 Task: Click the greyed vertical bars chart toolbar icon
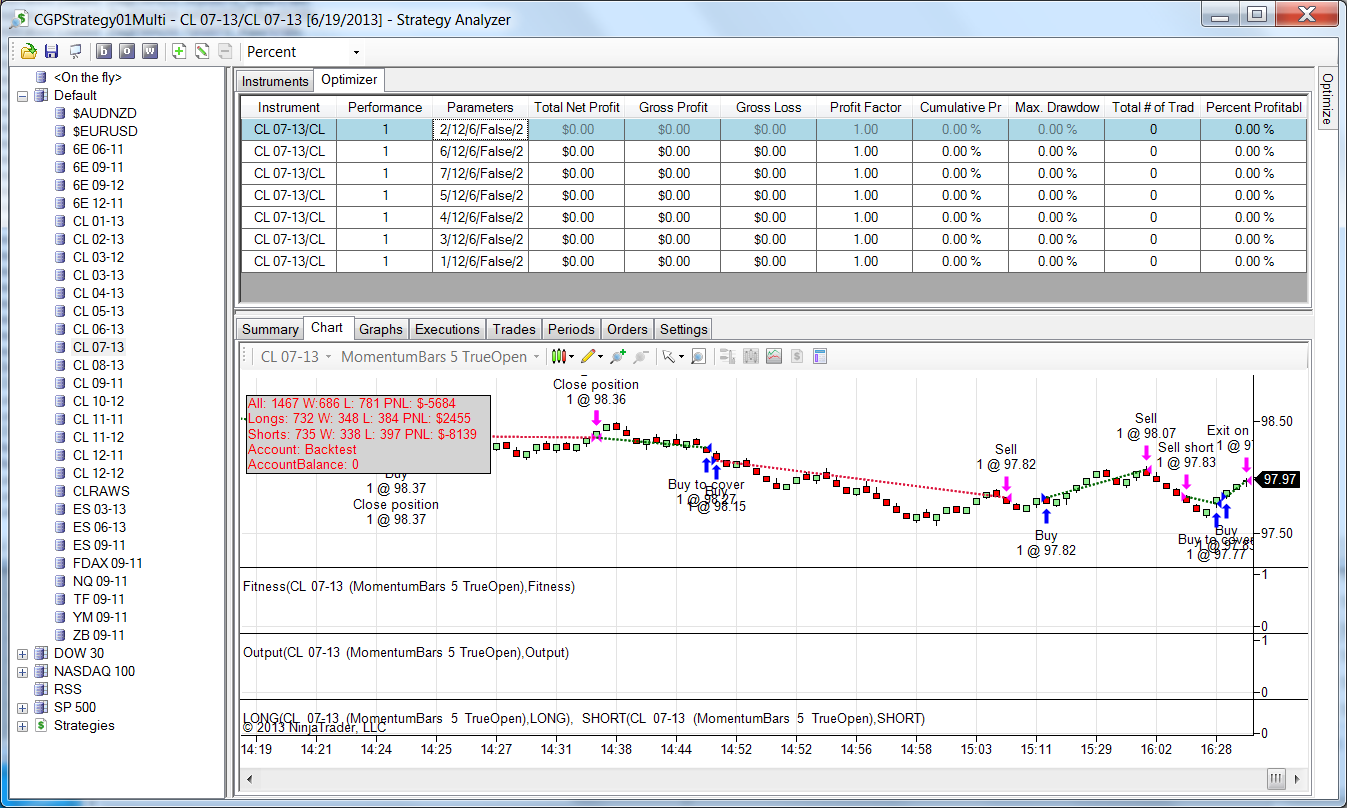(750, 356)
